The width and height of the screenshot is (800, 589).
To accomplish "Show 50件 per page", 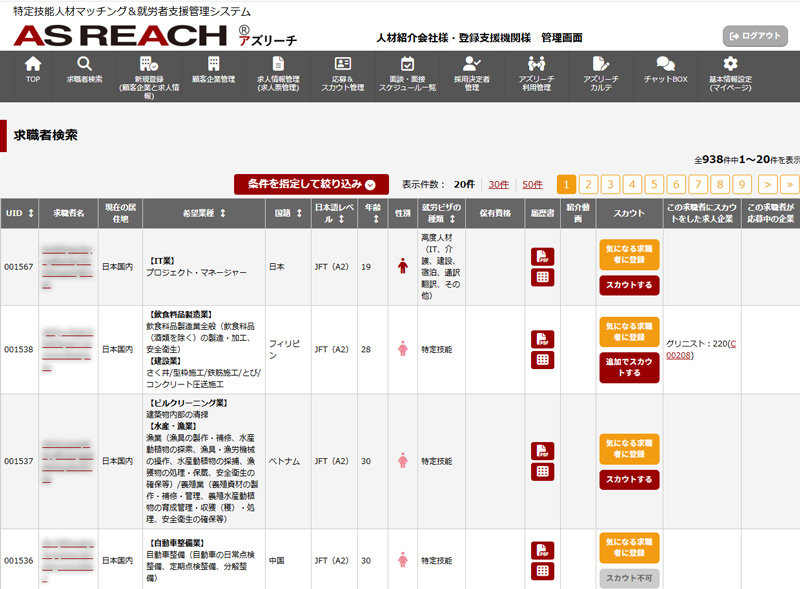I will pos(532,184).
